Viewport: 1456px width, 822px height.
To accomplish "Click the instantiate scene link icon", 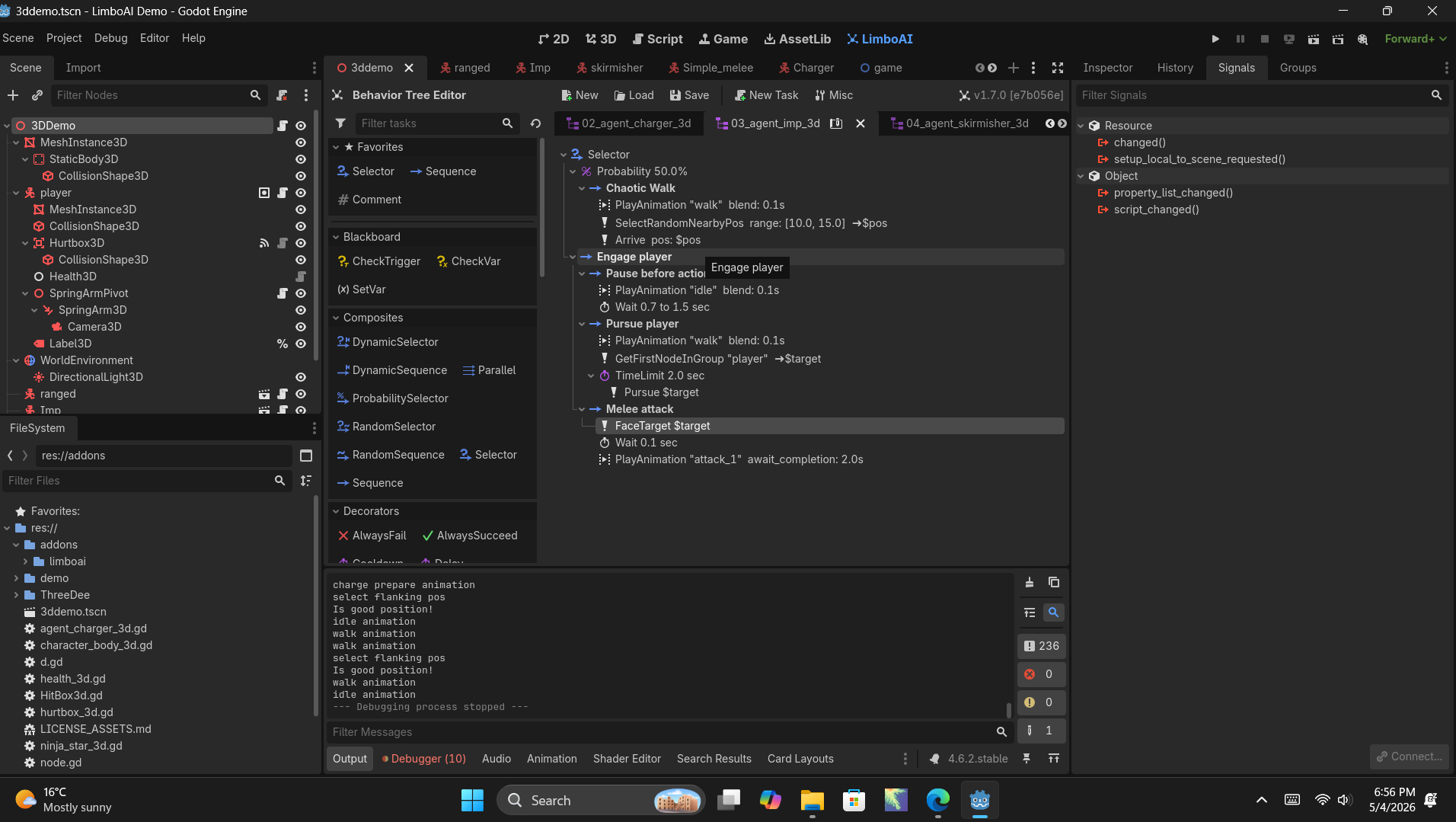I will [x=37, y=95].
